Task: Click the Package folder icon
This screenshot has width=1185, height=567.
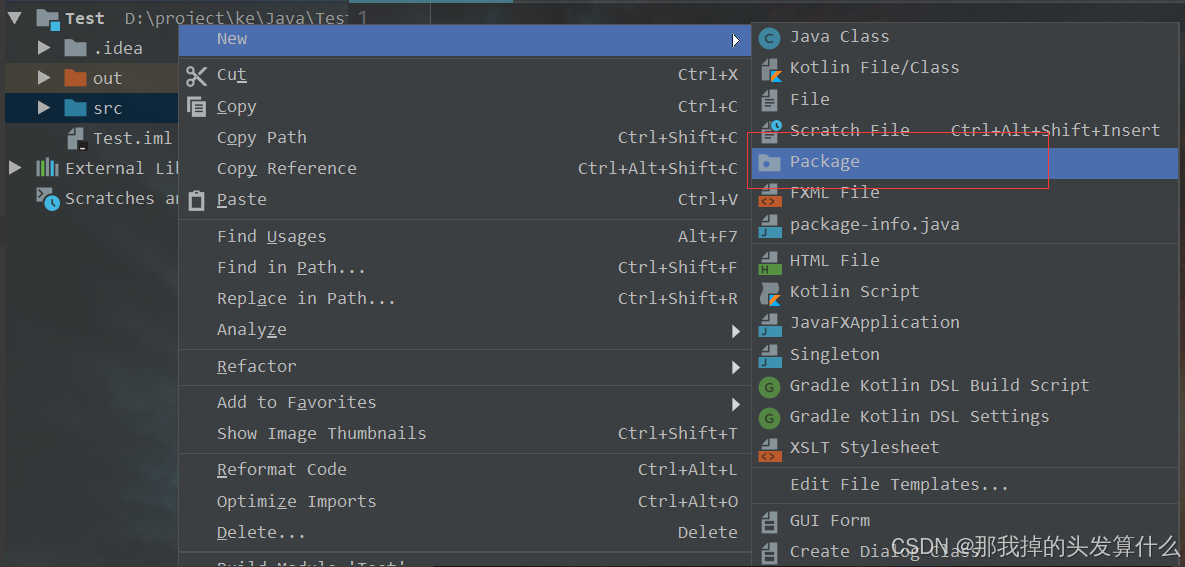Action: click(769, 162)
